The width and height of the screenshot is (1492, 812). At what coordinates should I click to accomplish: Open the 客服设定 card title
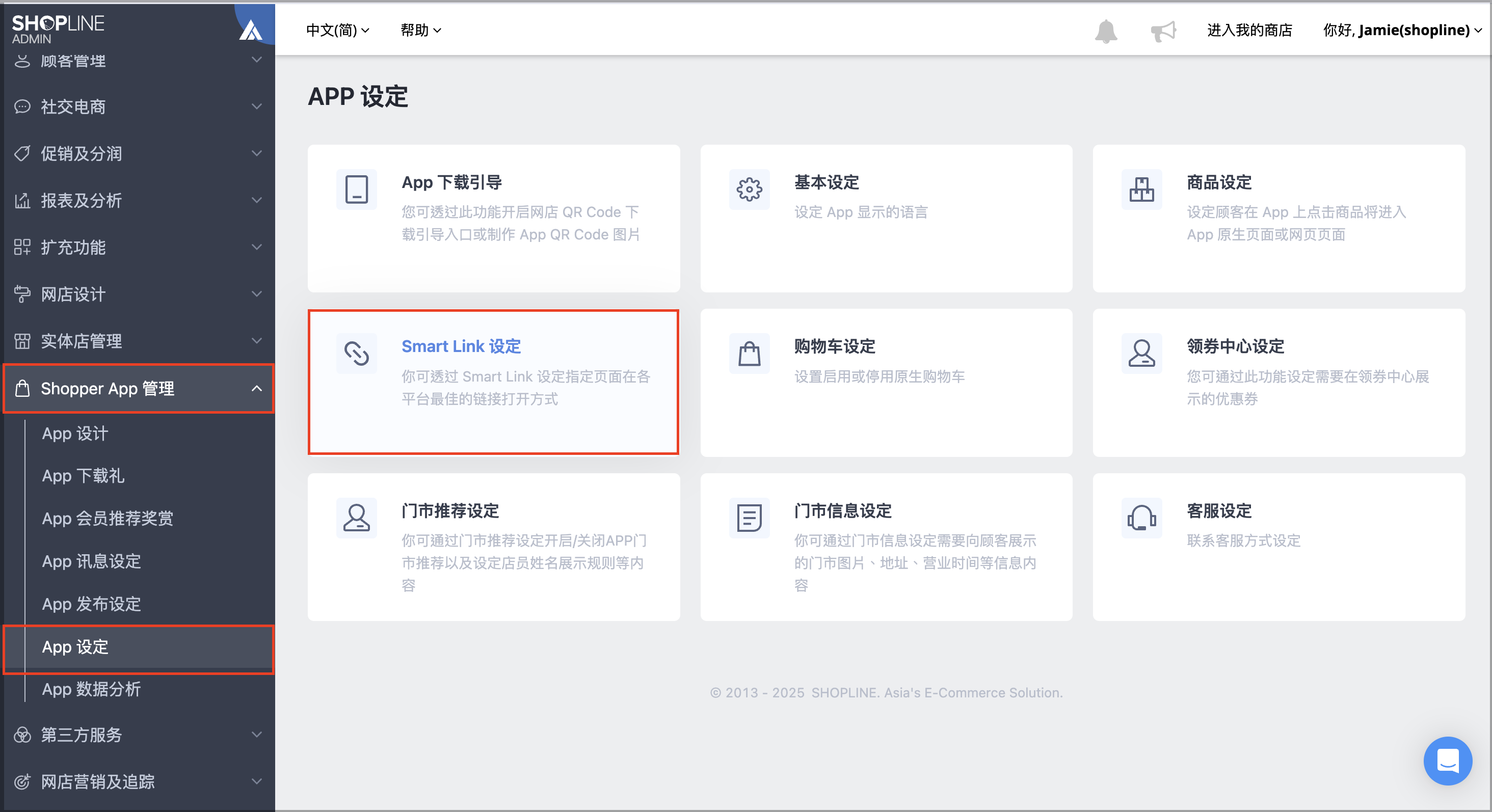(x=1219, y=511)
